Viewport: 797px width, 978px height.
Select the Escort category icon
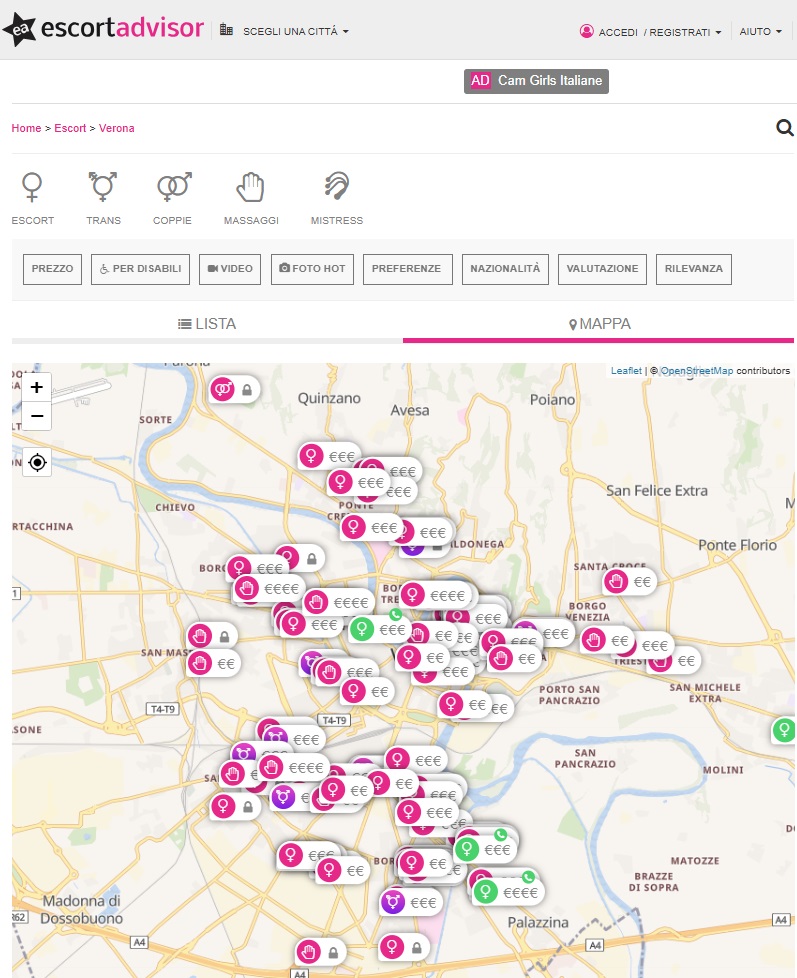pyautogui.click(x=33, y=187)
